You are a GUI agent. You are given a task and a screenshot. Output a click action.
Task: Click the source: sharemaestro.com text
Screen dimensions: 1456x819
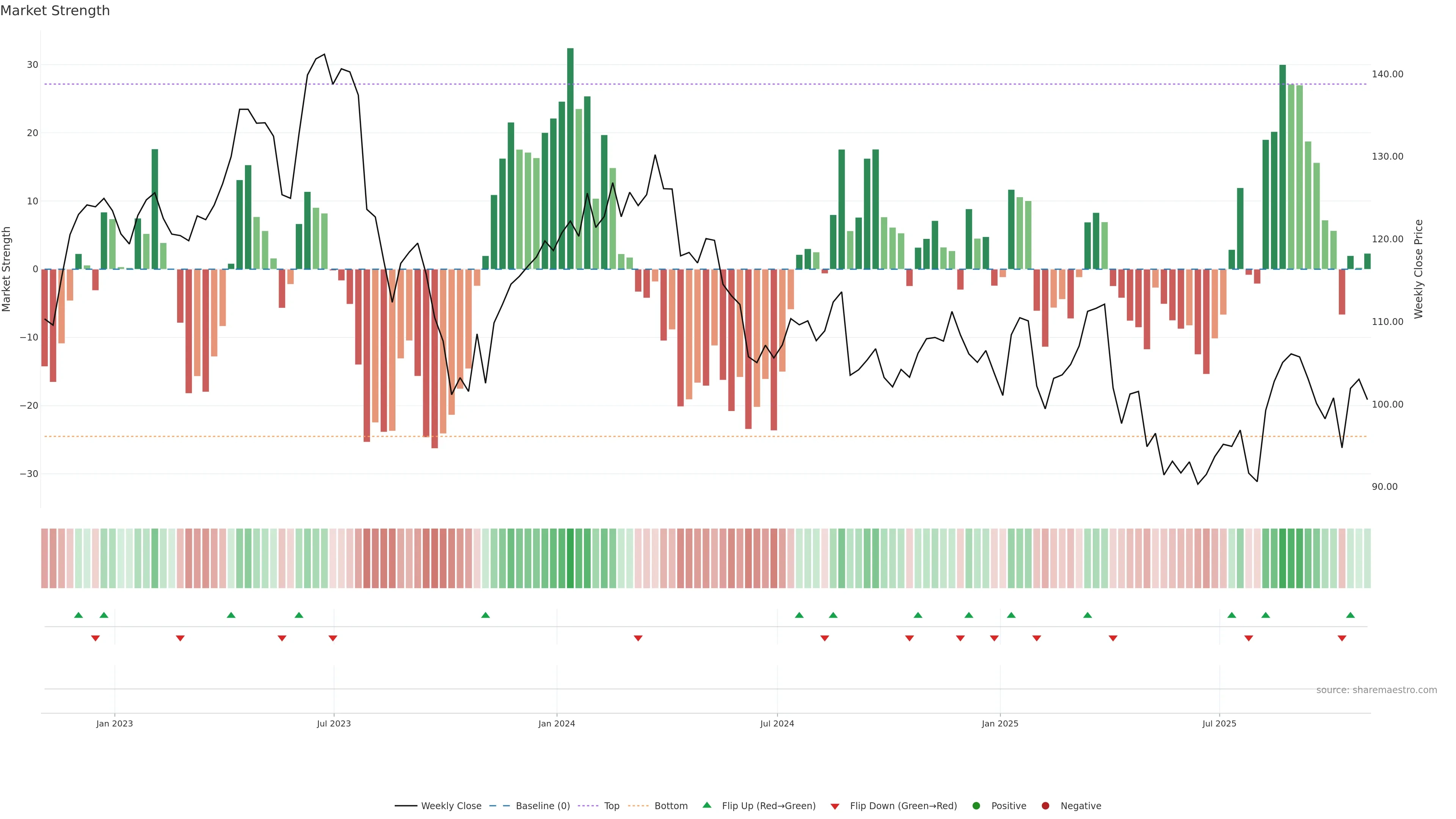pyautogui.click(x=1376, y=690)
